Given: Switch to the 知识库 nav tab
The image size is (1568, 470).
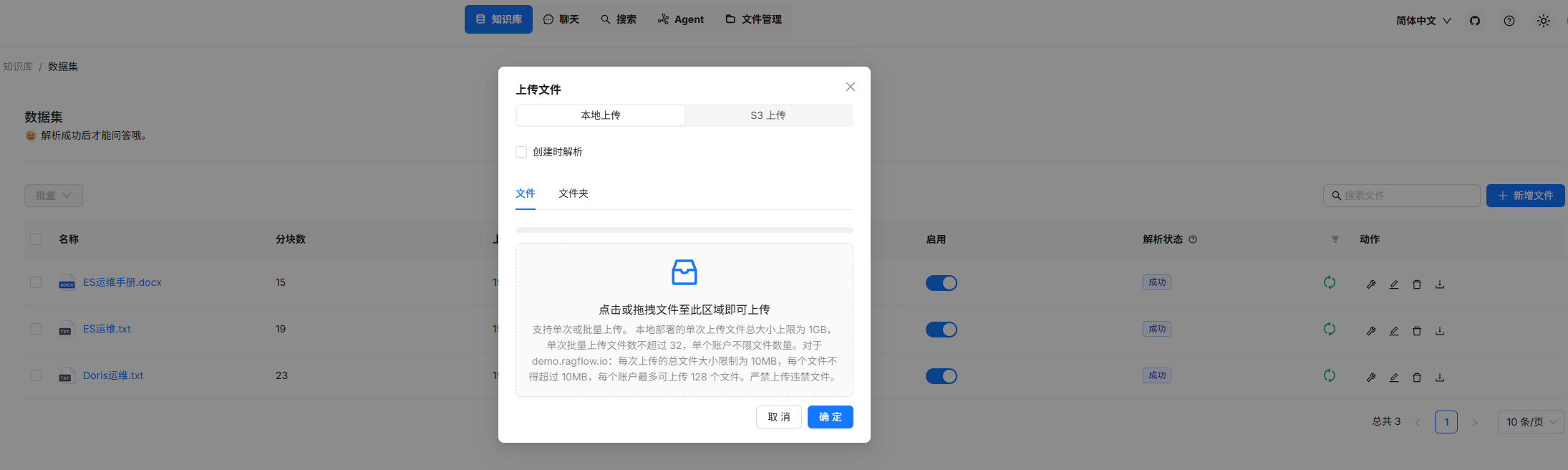Looking at the screenshot, I should coord(498,19).
